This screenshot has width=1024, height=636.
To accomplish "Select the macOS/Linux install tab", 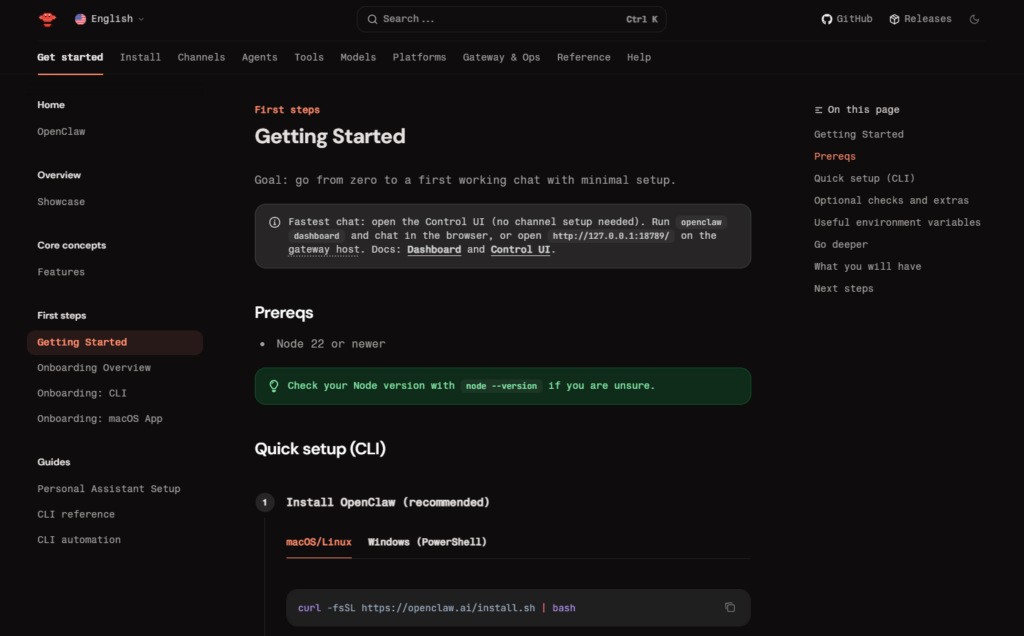I will tap(319, 542).
